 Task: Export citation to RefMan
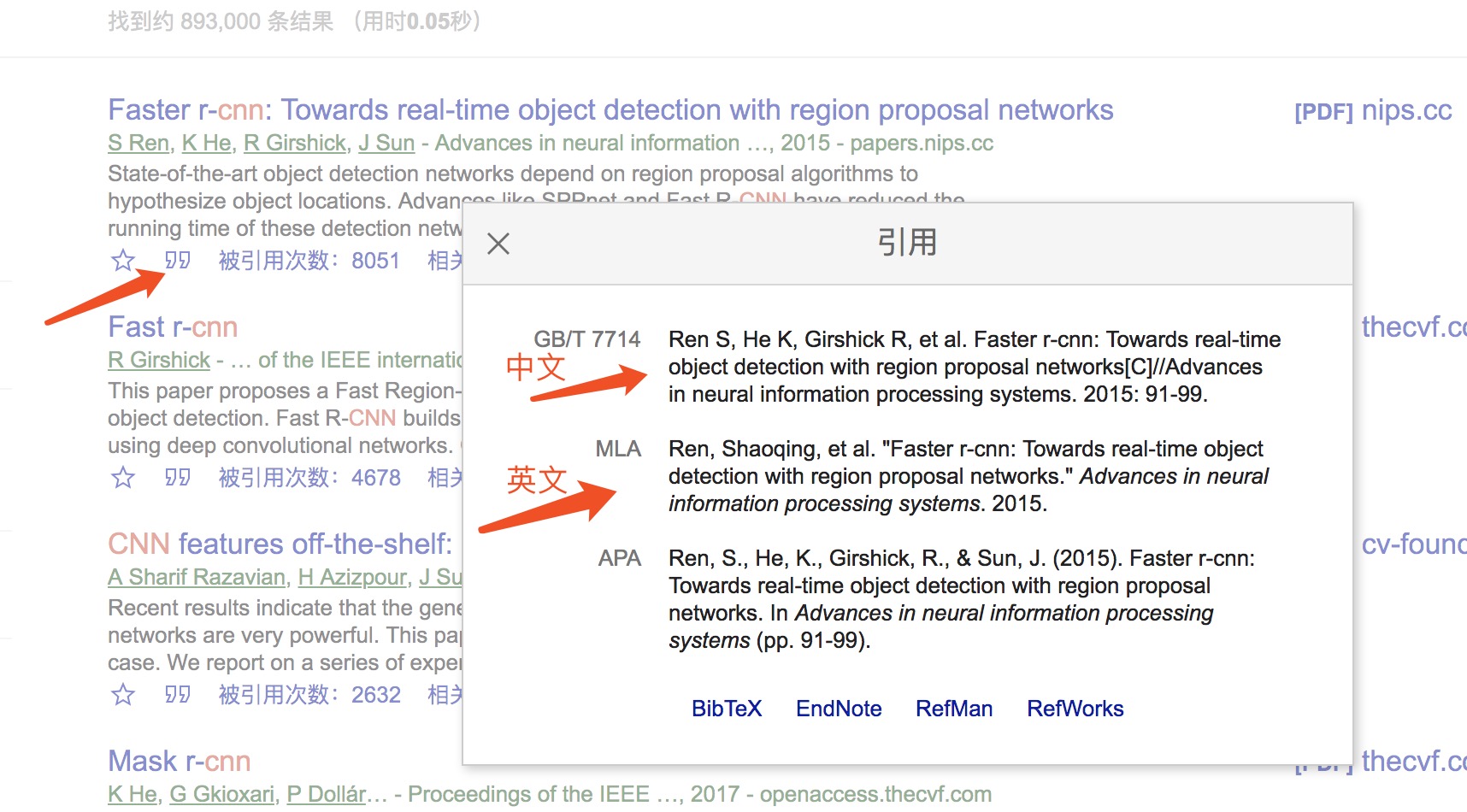coord(954,709)
